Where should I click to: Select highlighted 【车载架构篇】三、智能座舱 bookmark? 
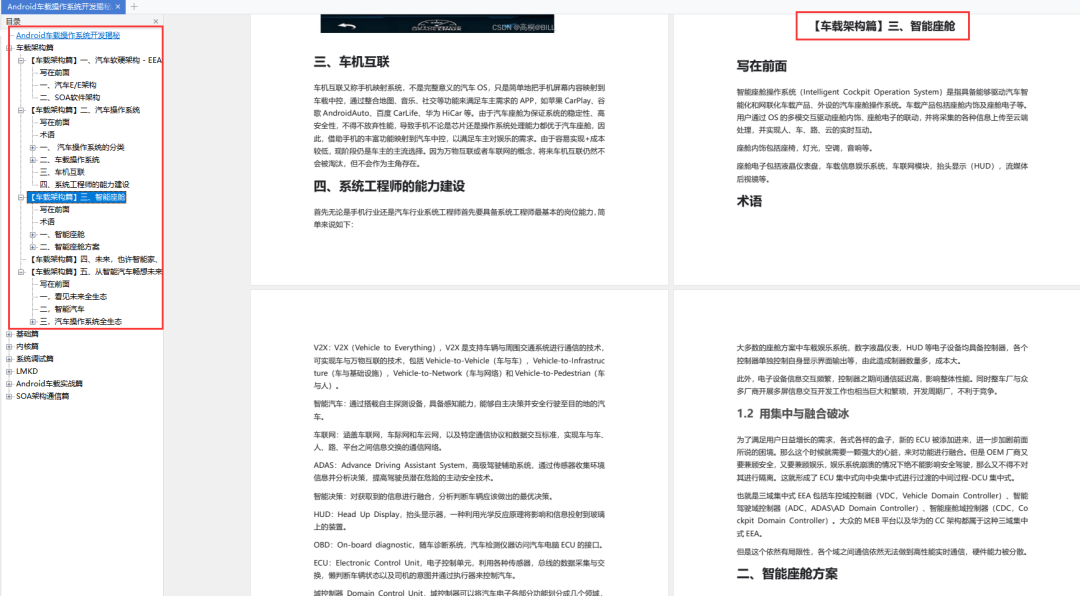(x=76, y=197)
